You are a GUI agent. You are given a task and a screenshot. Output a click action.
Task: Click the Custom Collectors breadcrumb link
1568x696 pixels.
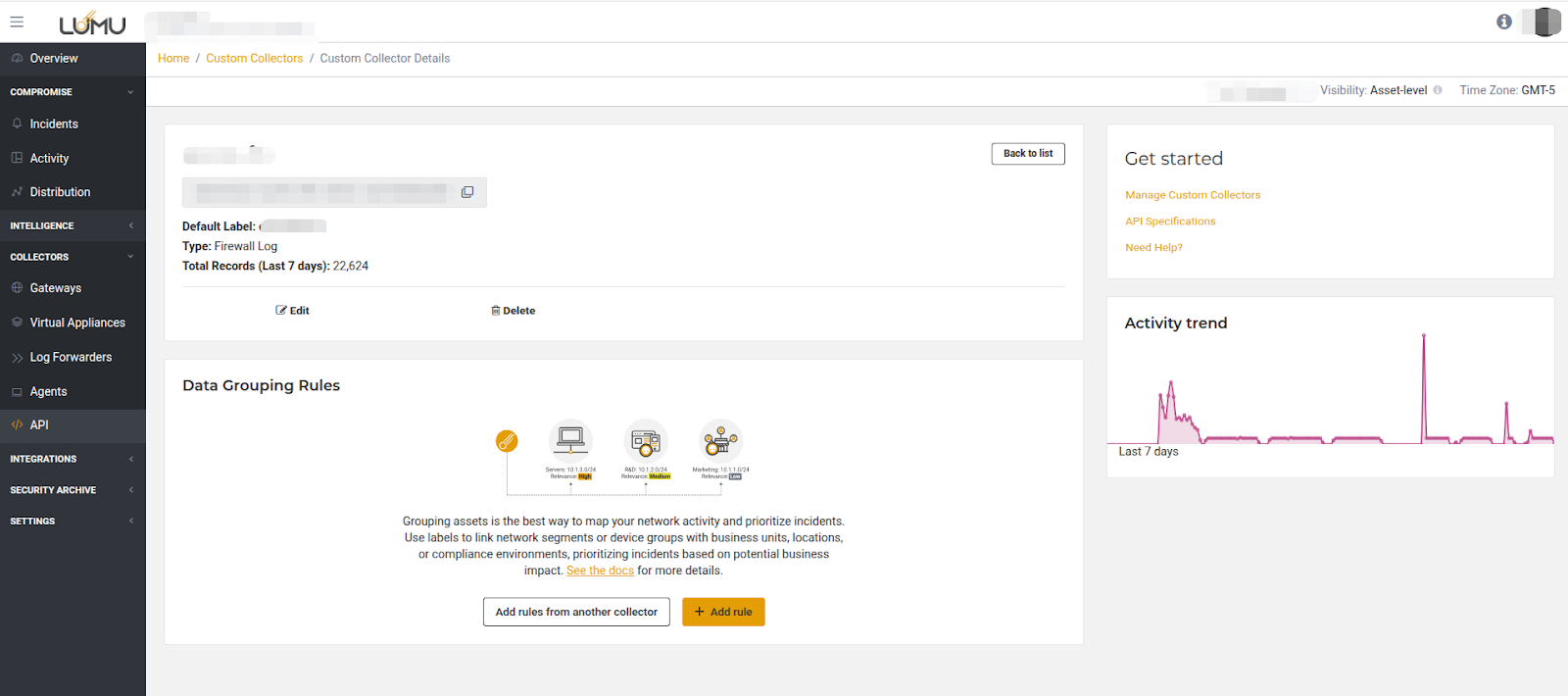tap(254, 59)
